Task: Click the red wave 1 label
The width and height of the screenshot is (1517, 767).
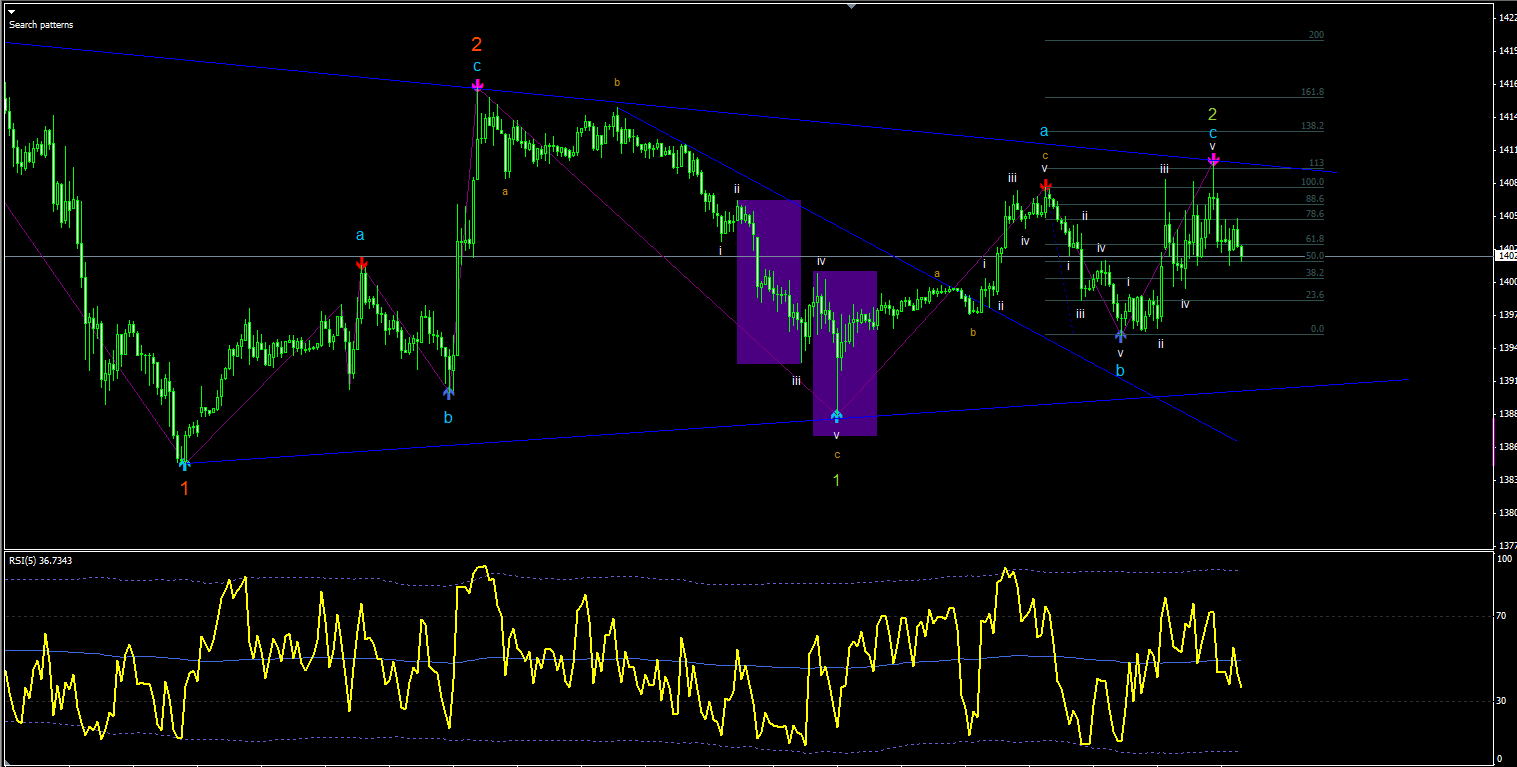Action: [x=184, y=489]
